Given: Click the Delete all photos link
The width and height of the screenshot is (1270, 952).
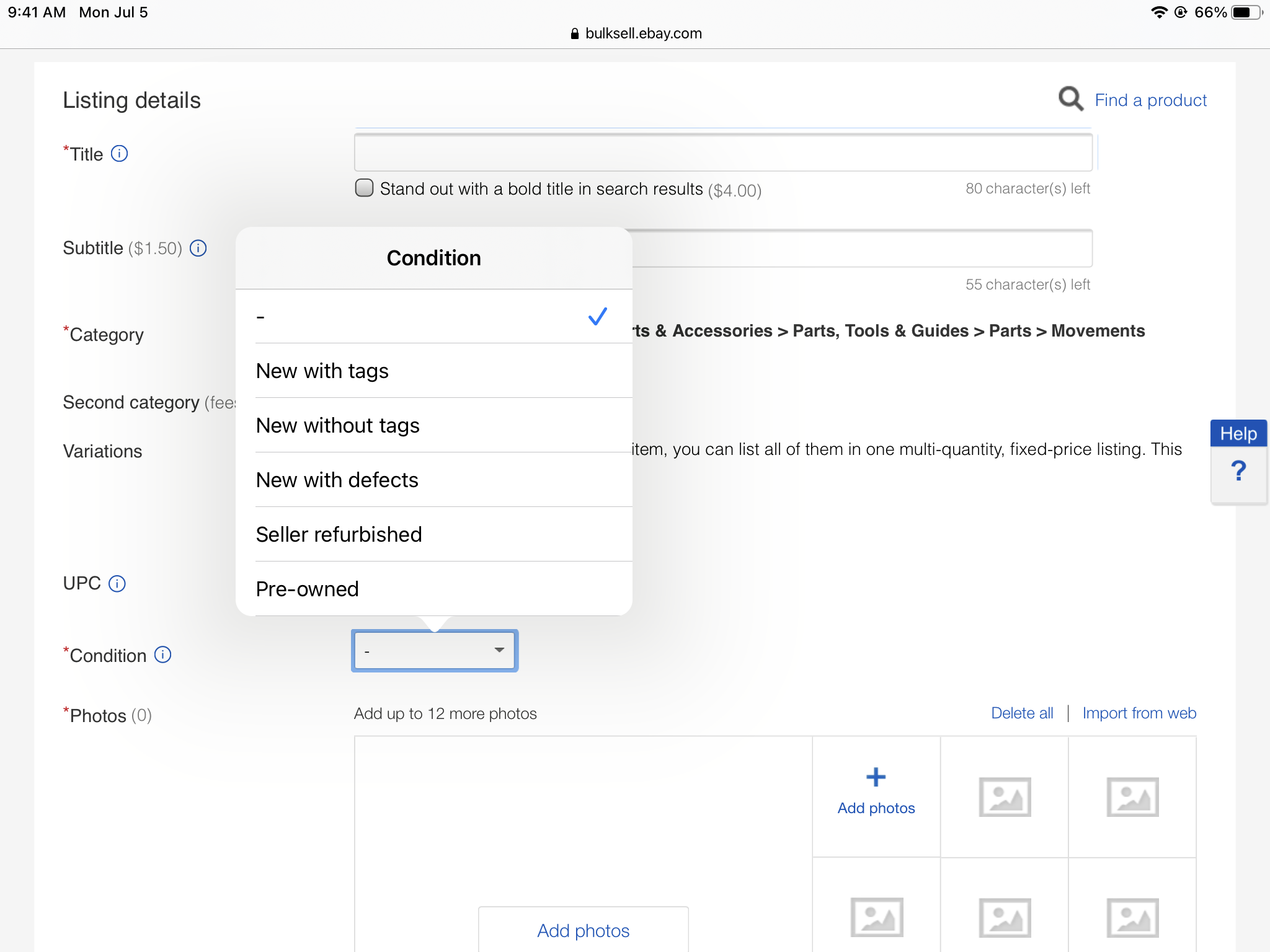Looking at the screenshot, I should pyautogui.click(x=1022, y=713).
